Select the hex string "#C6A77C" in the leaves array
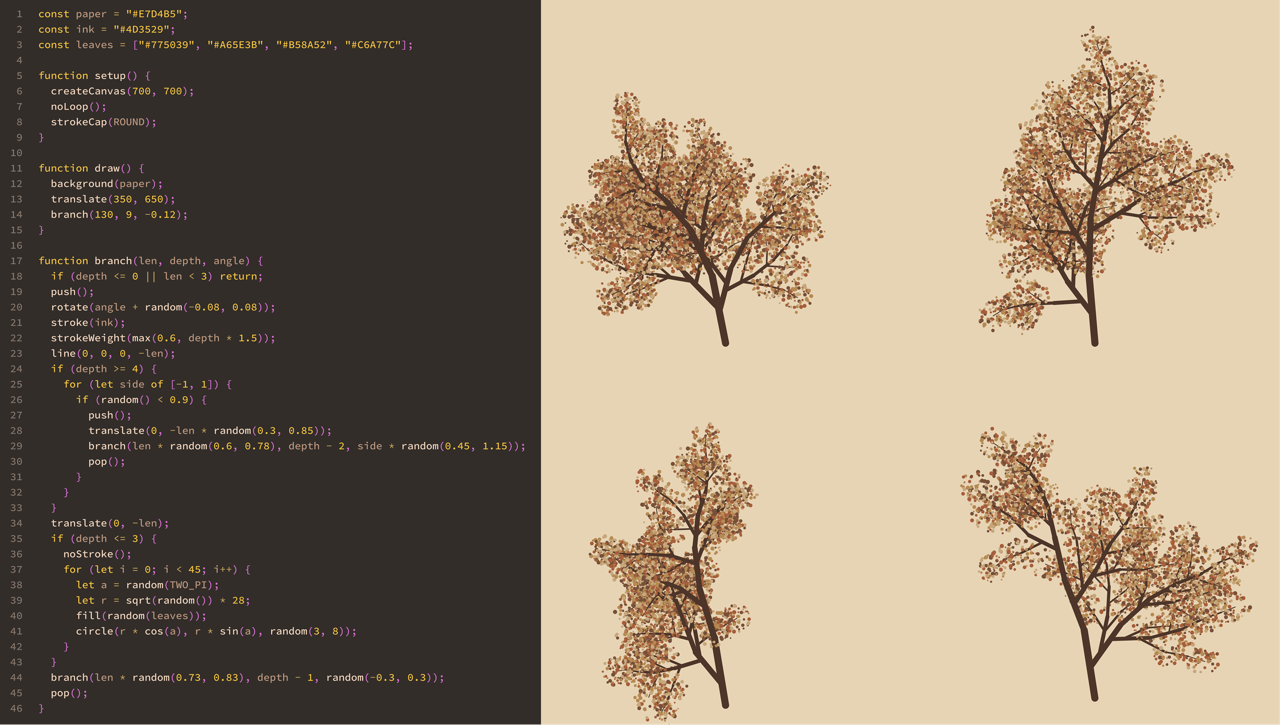1280x725 pixels. click(373, 45)
